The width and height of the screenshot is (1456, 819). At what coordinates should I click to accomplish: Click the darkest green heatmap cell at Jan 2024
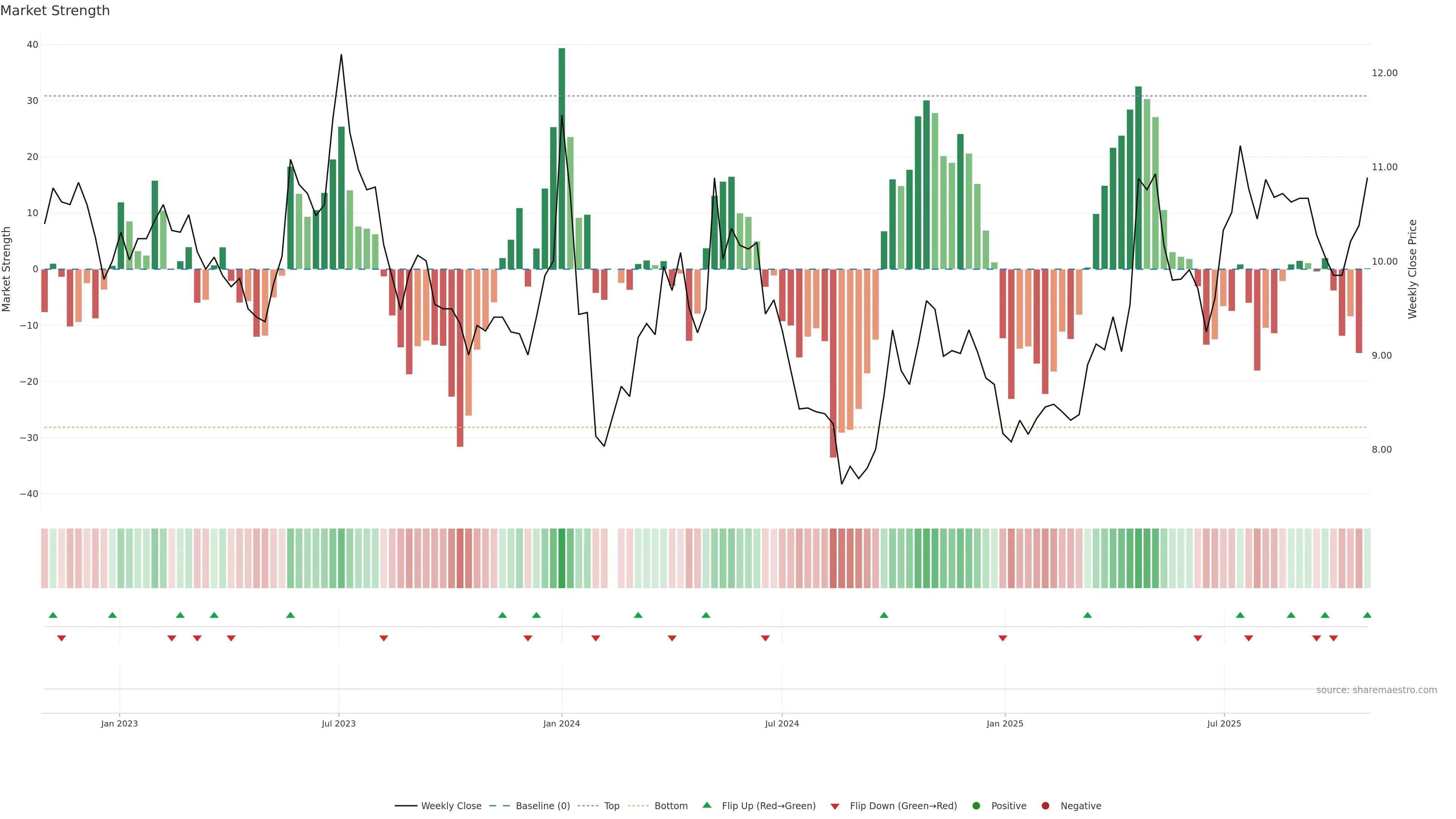point(561,559)
